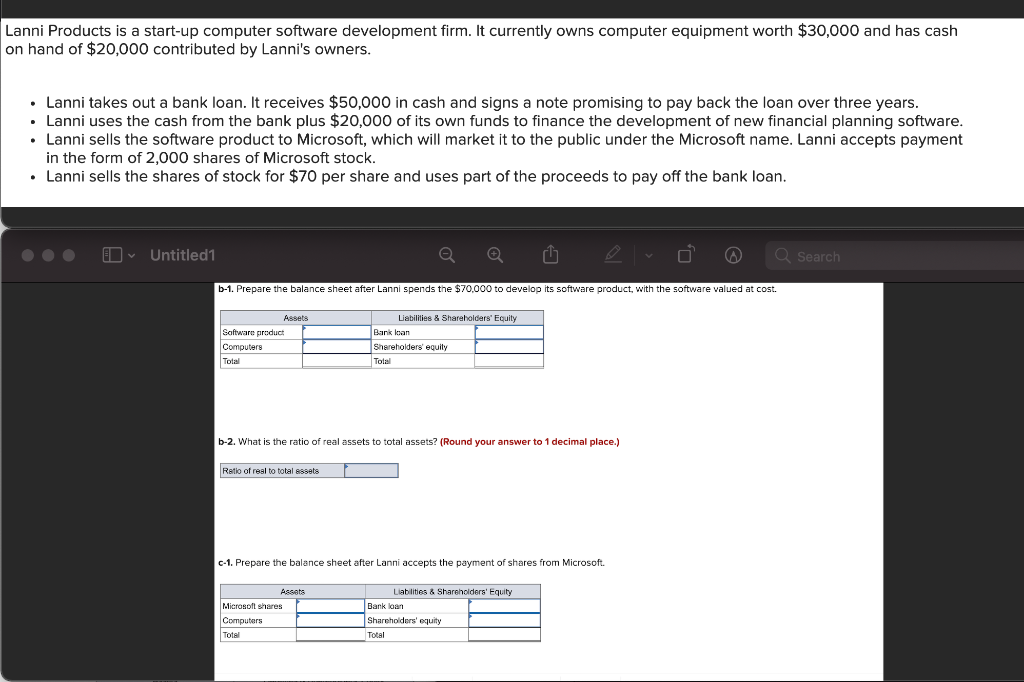Image resolution: width=1024 pixels, height=682 pixels.
Task: Click the '$70 per share' bullet sentence
Action: coord(416,176)
